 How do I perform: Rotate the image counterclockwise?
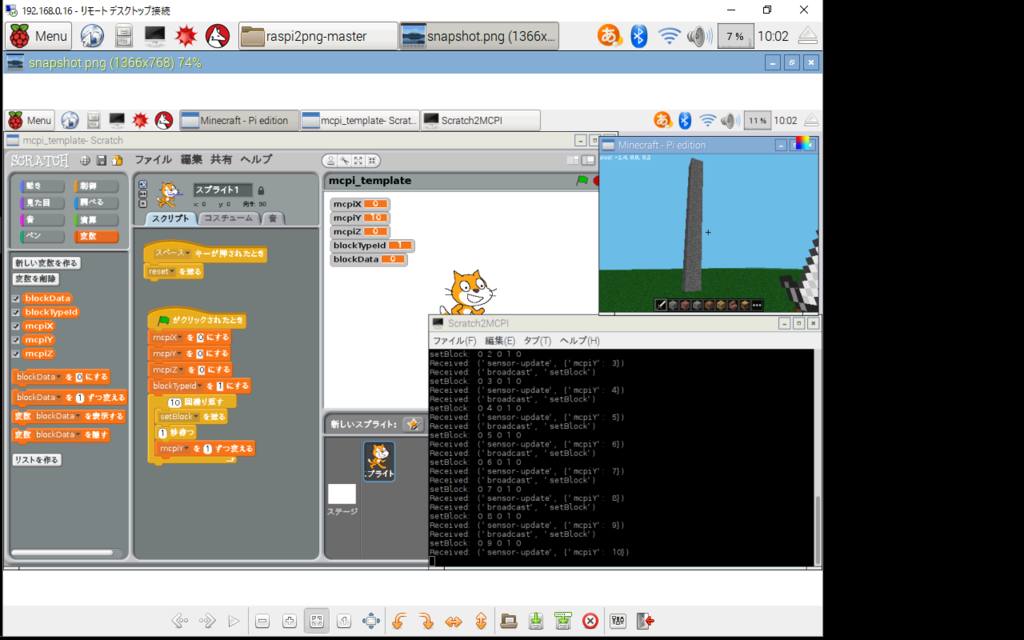point(399,620)
